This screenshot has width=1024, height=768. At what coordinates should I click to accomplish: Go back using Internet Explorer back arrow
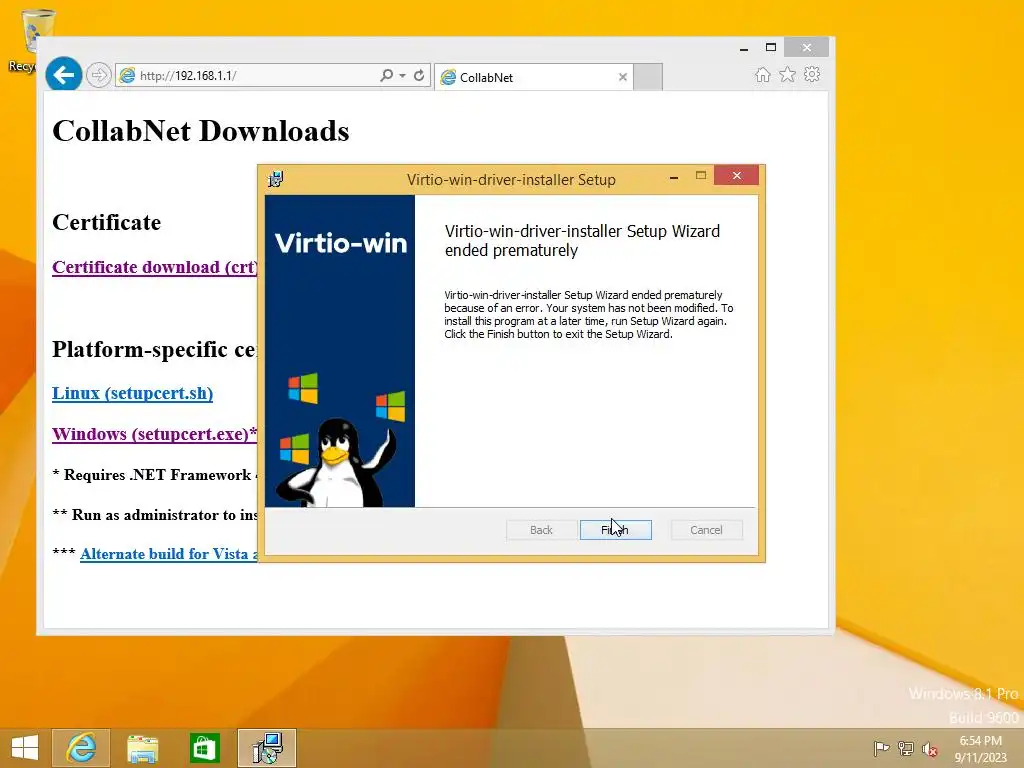click(63, 75)
